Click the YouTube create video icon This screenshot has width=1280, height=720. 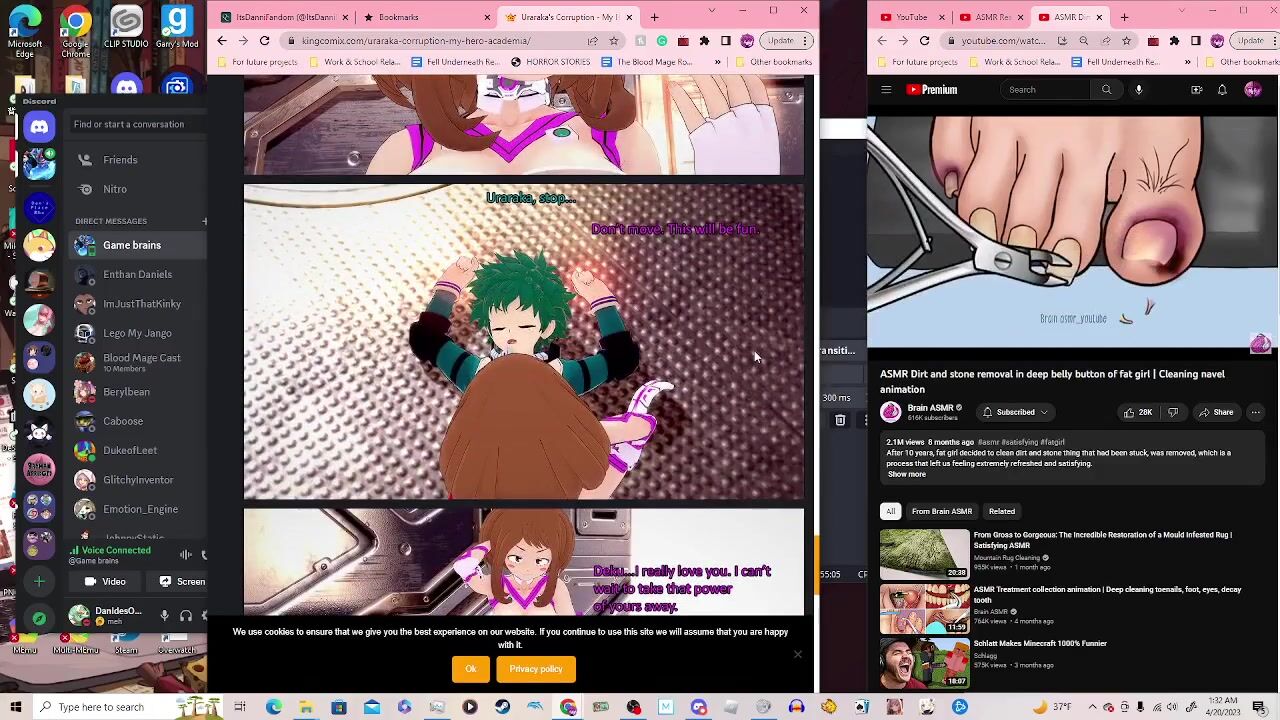point(1196,90)
